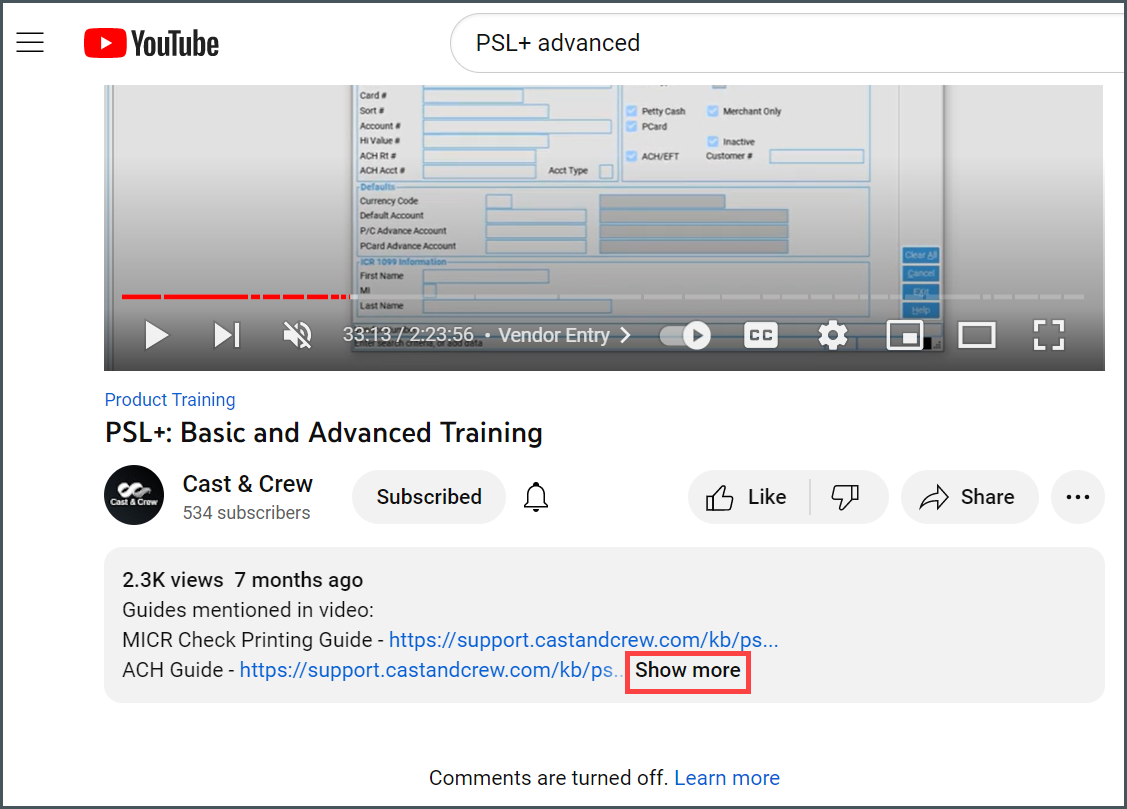This screenshot has width=1127, height=809.
Task: Expand the Vendor Entry chapter list
Action: [x=564, y=335]
